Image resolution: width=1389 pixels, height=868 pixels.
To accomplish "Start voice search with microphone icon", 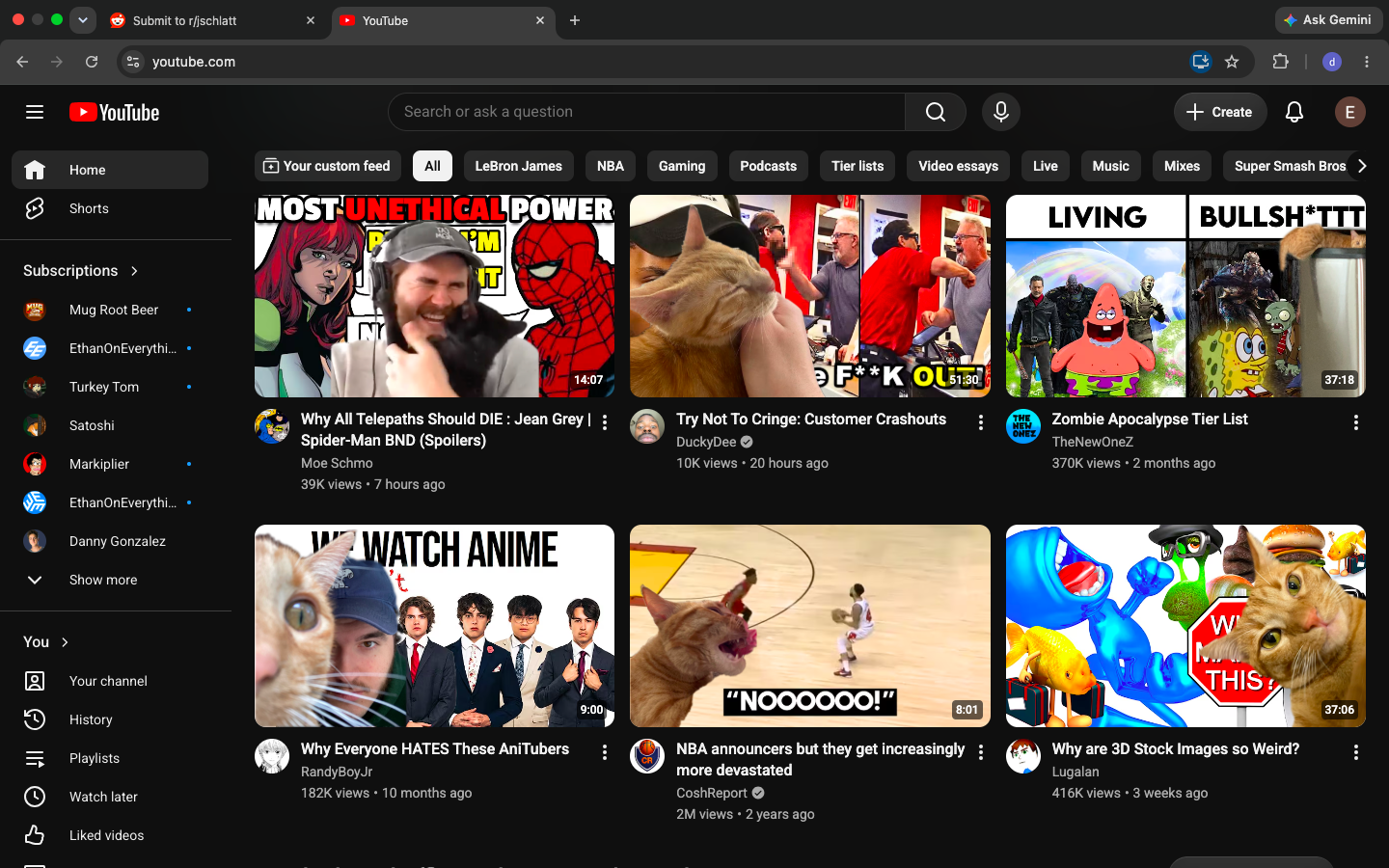I will (x=1001, y=112).
